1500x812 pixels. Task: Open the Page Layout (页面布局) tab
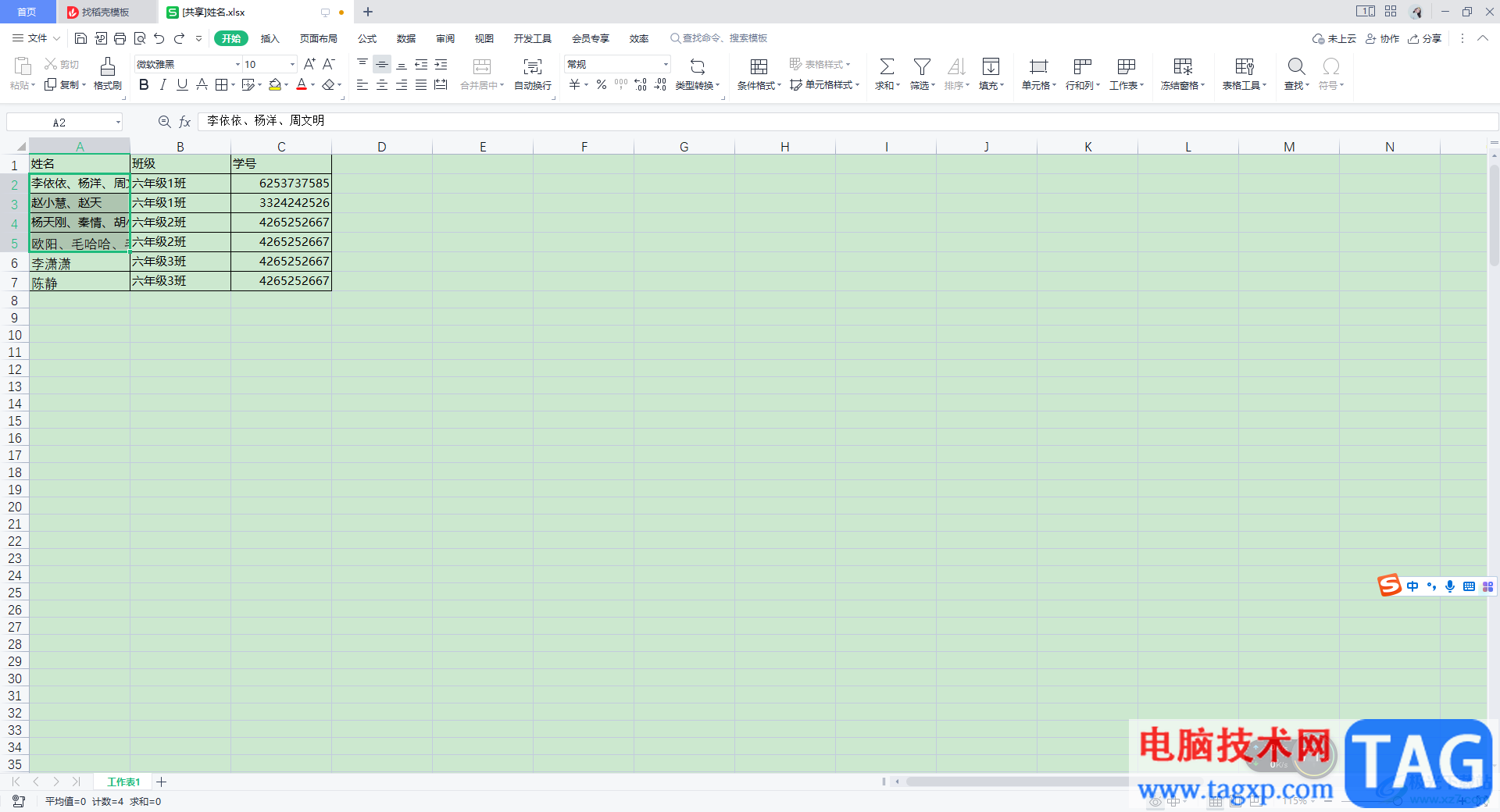tap(319, 38)
